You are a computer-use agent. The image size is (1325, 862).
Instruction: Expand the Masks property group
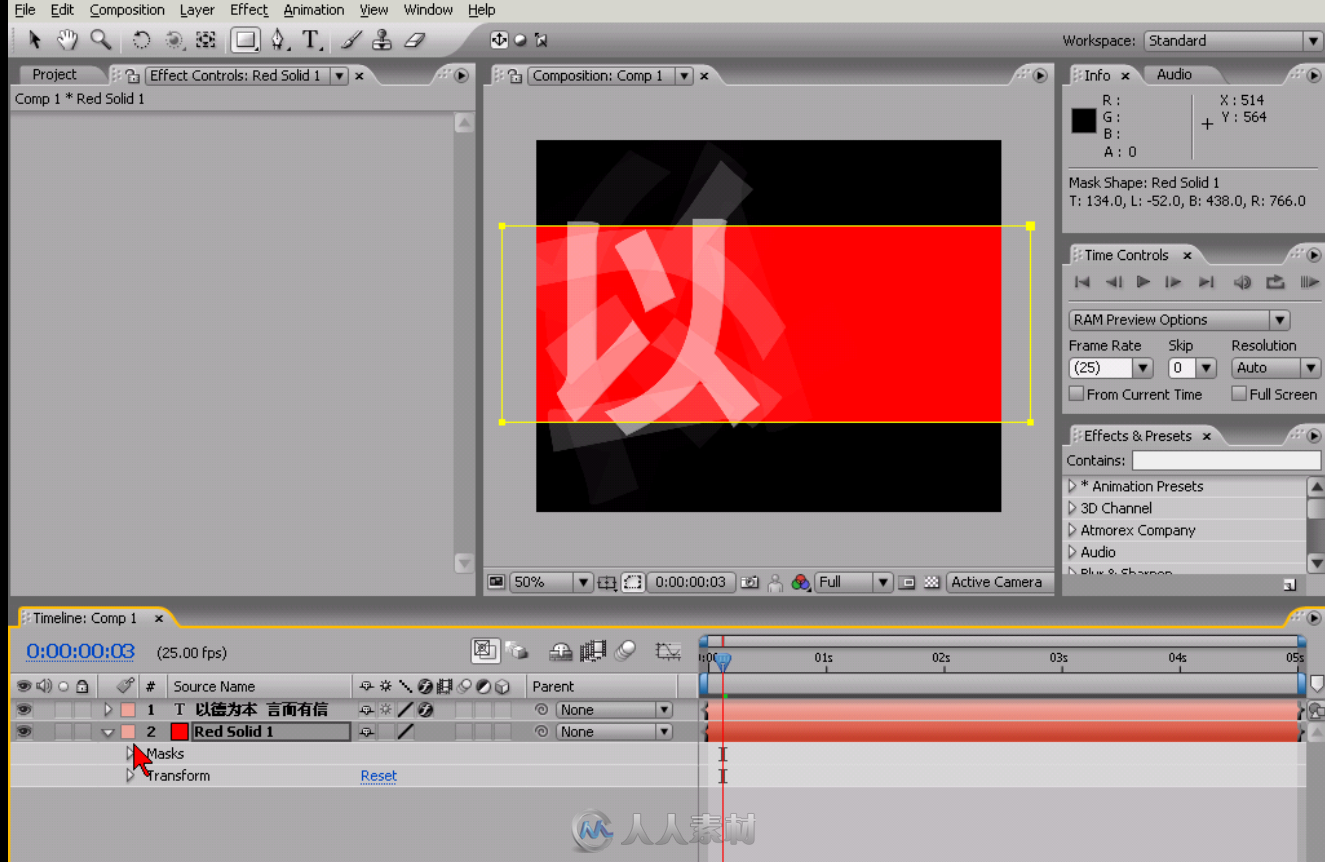(131, 753)
